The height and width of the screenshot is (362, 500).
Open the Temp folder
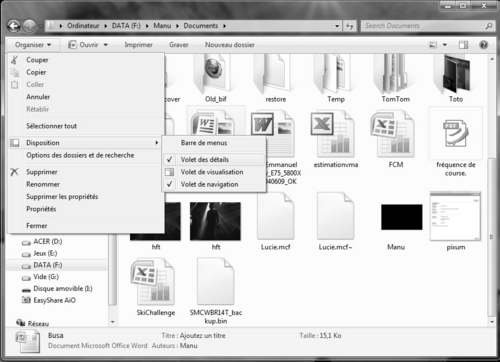[x=335, y=79]
